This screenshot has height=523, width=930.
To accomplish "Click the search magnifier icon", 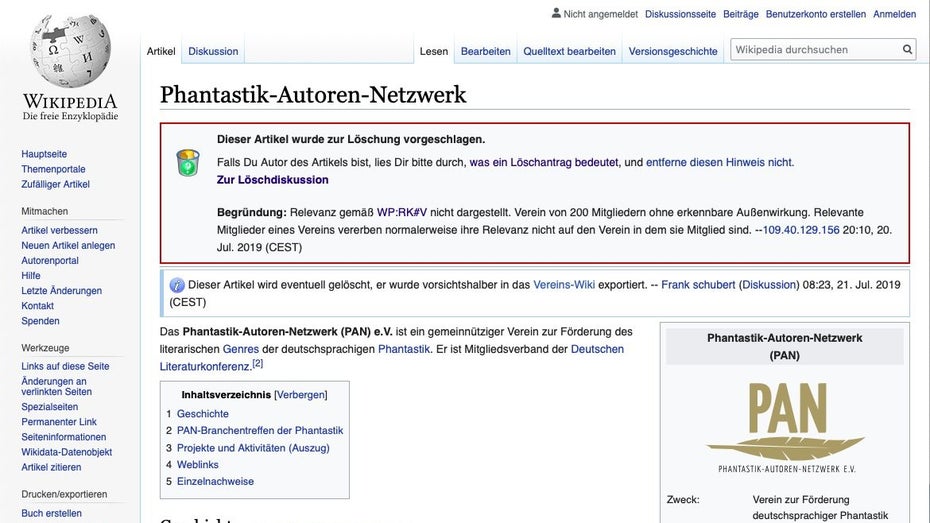I will click(907, 50).
